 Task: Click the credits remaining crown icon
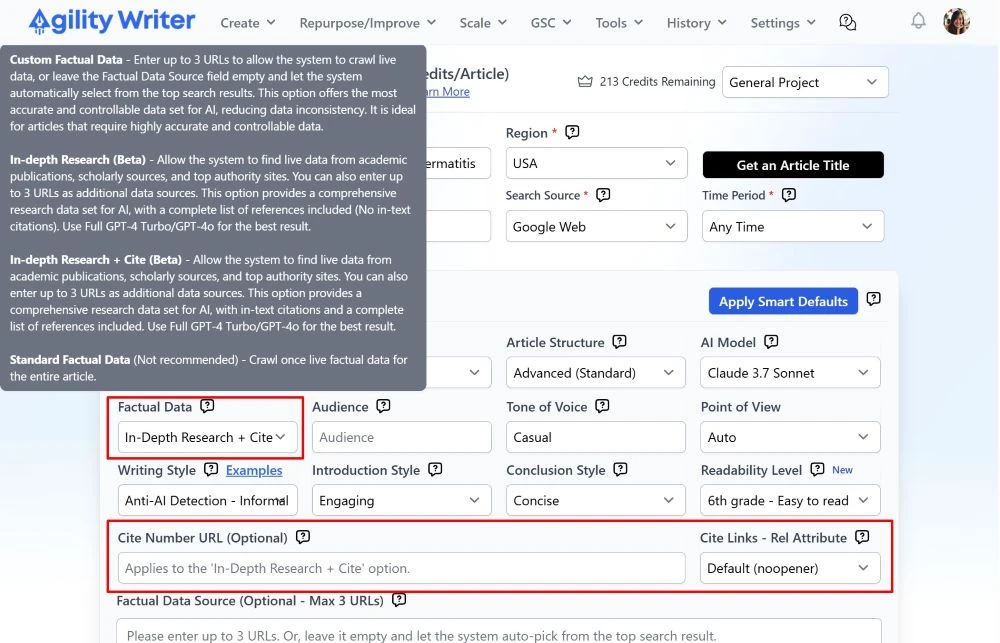(585, 82)
